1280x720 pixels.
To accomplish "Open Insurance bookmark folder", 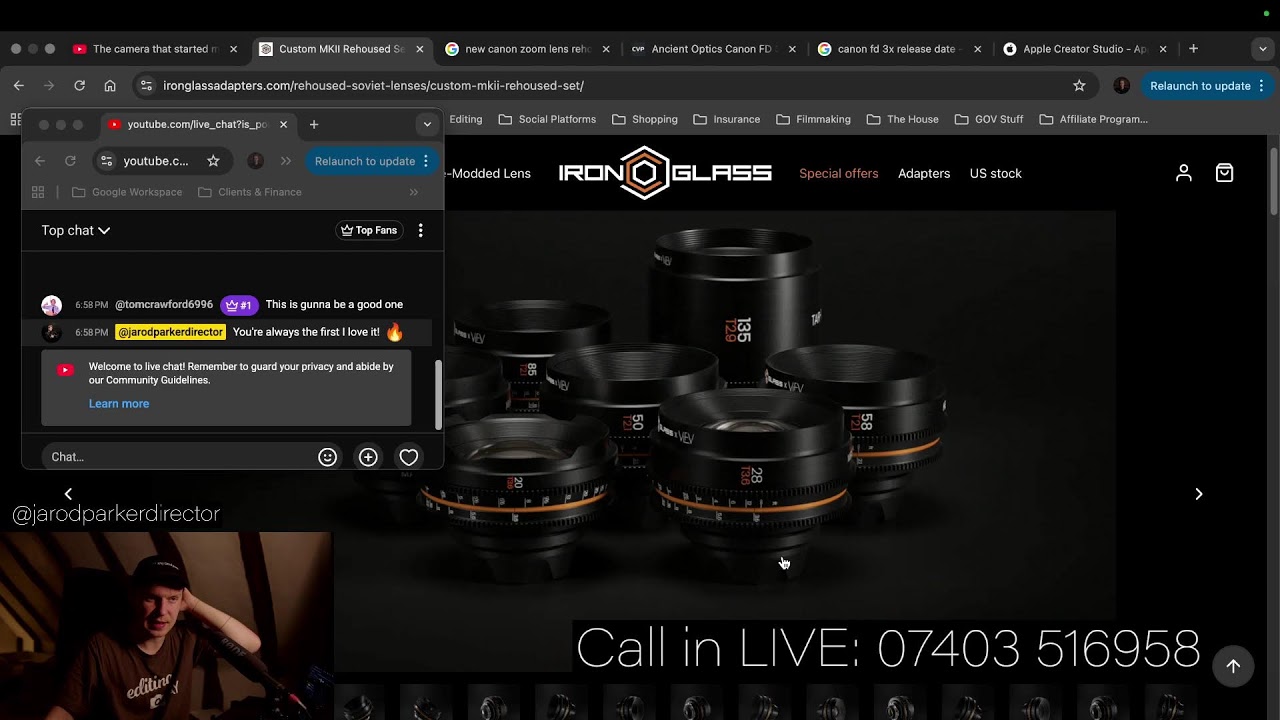I will pyautogui.click(x=726, y=119).
